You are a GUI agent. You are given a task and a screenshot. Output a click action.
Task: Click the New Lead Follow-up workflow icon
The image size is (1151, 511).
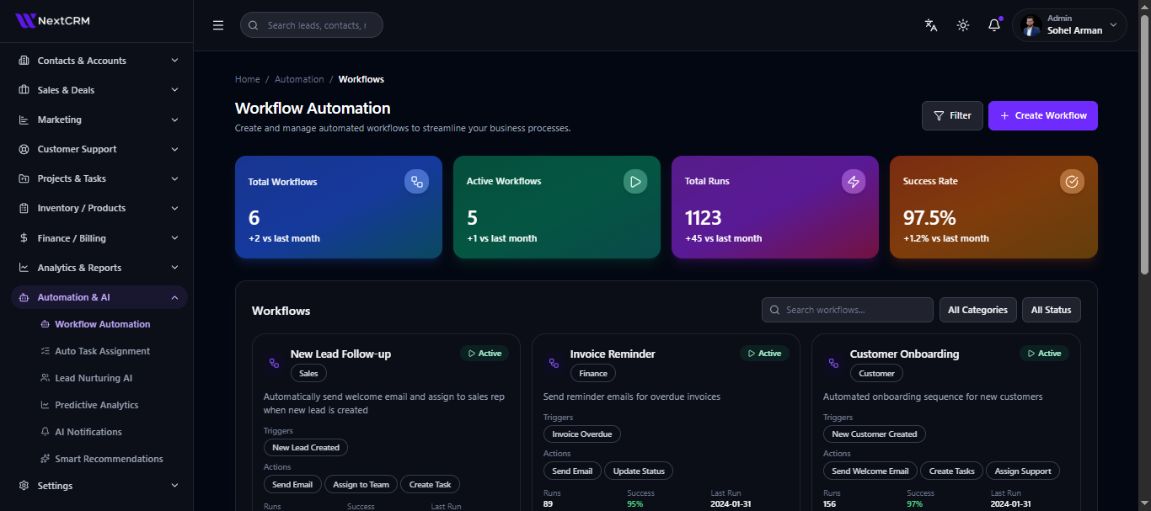274,363
